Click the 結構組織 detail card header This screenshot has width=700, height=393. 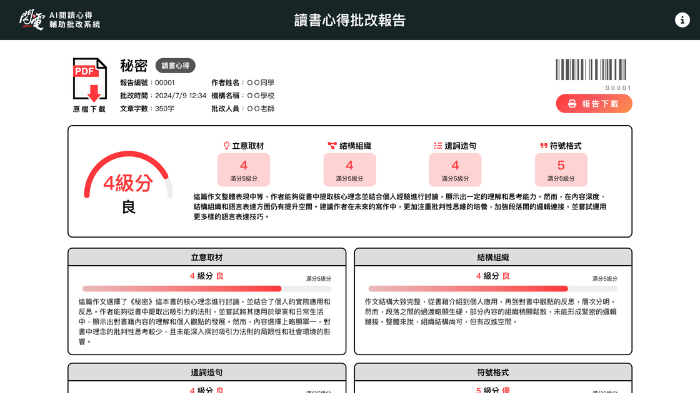(x=493, y=257)
